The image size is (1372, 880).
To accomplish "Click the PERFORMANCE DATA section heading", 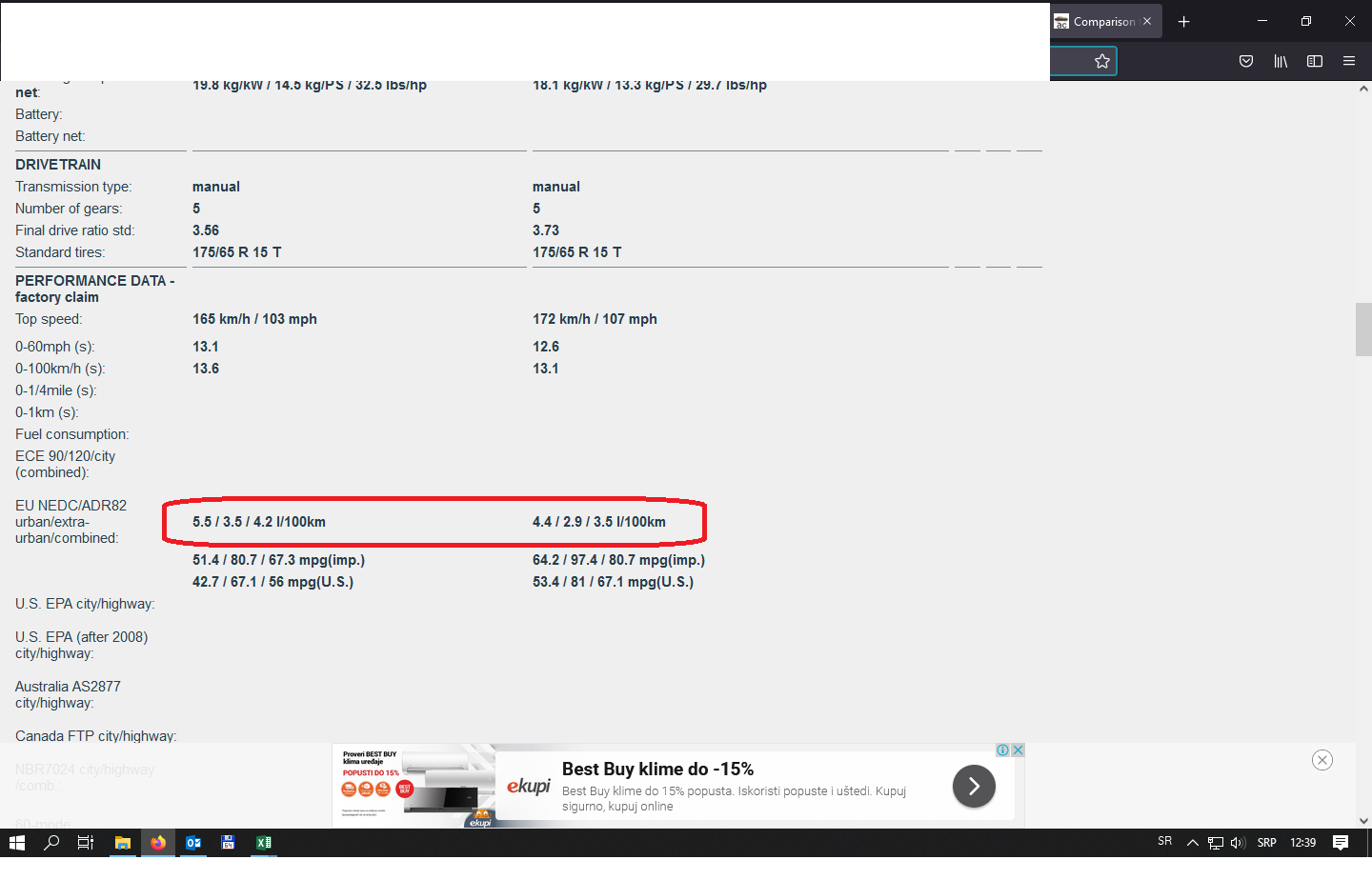I will 94,289.
